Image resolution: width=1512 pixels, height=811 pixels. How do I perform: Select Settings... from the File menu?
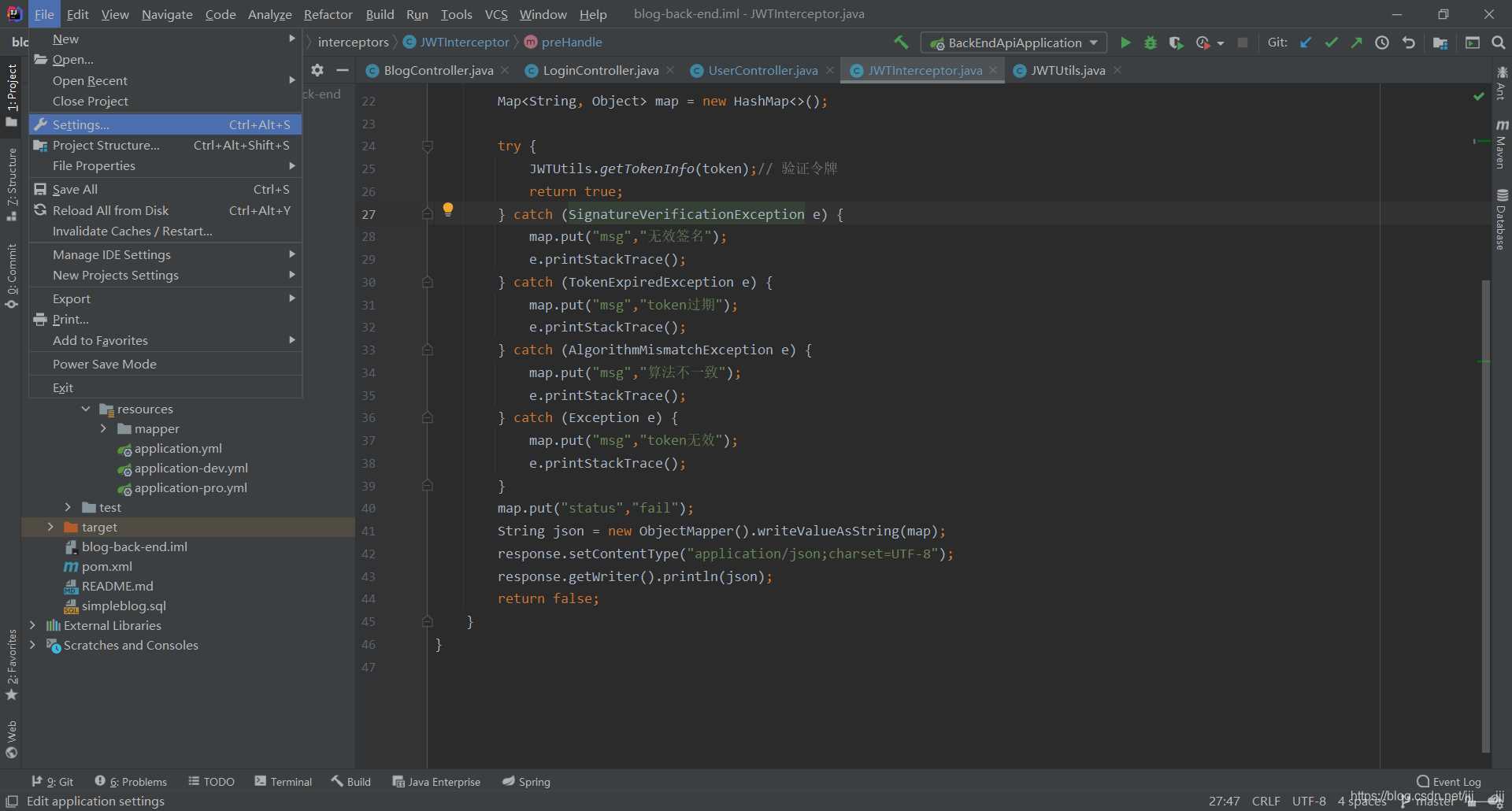81,124
